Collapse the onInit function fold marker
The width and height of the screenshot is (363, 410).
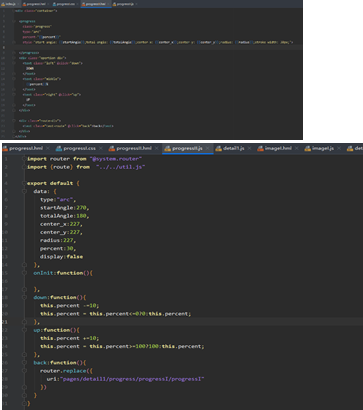24,273
